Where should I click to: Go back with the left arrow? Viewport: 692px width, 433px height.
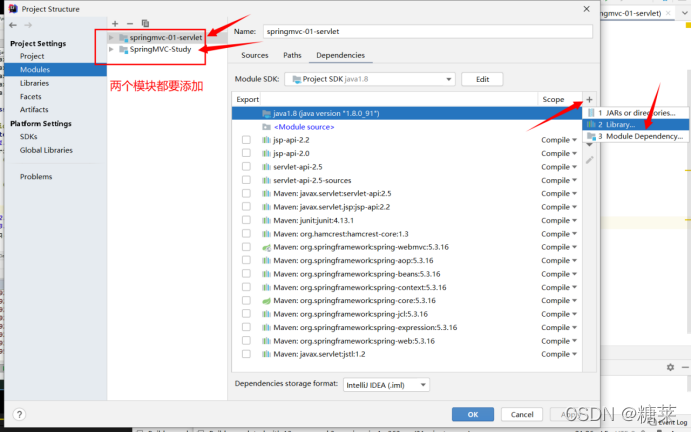tap(13, 25)
